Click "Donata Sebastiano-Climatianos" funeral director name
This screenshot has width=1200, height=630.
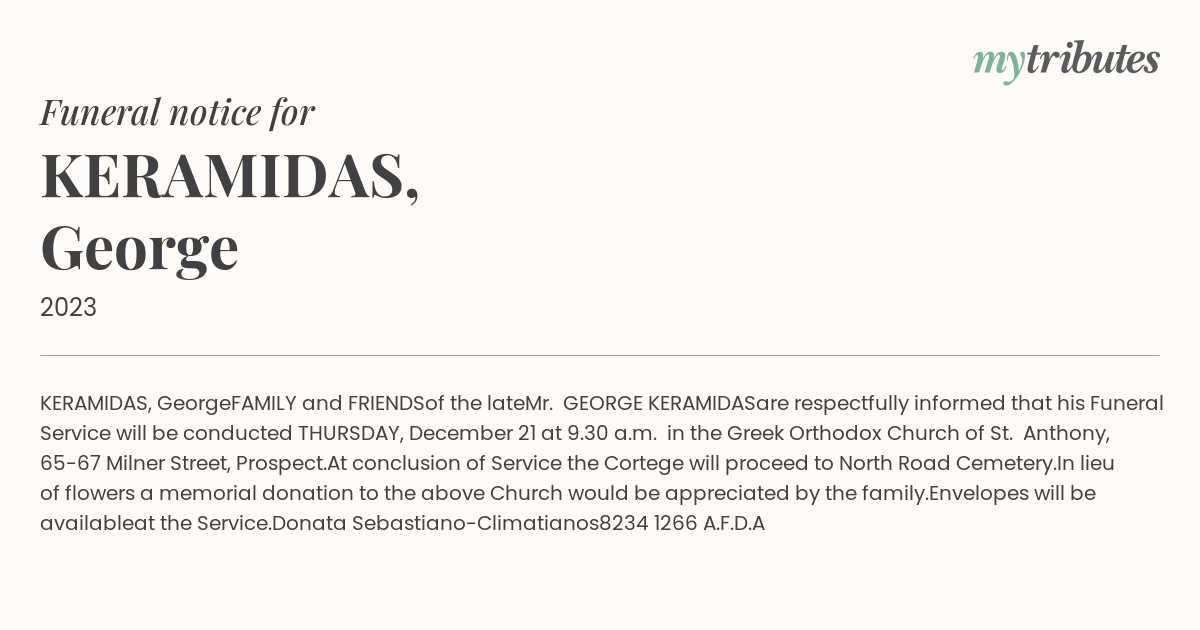tap(435, 524)
